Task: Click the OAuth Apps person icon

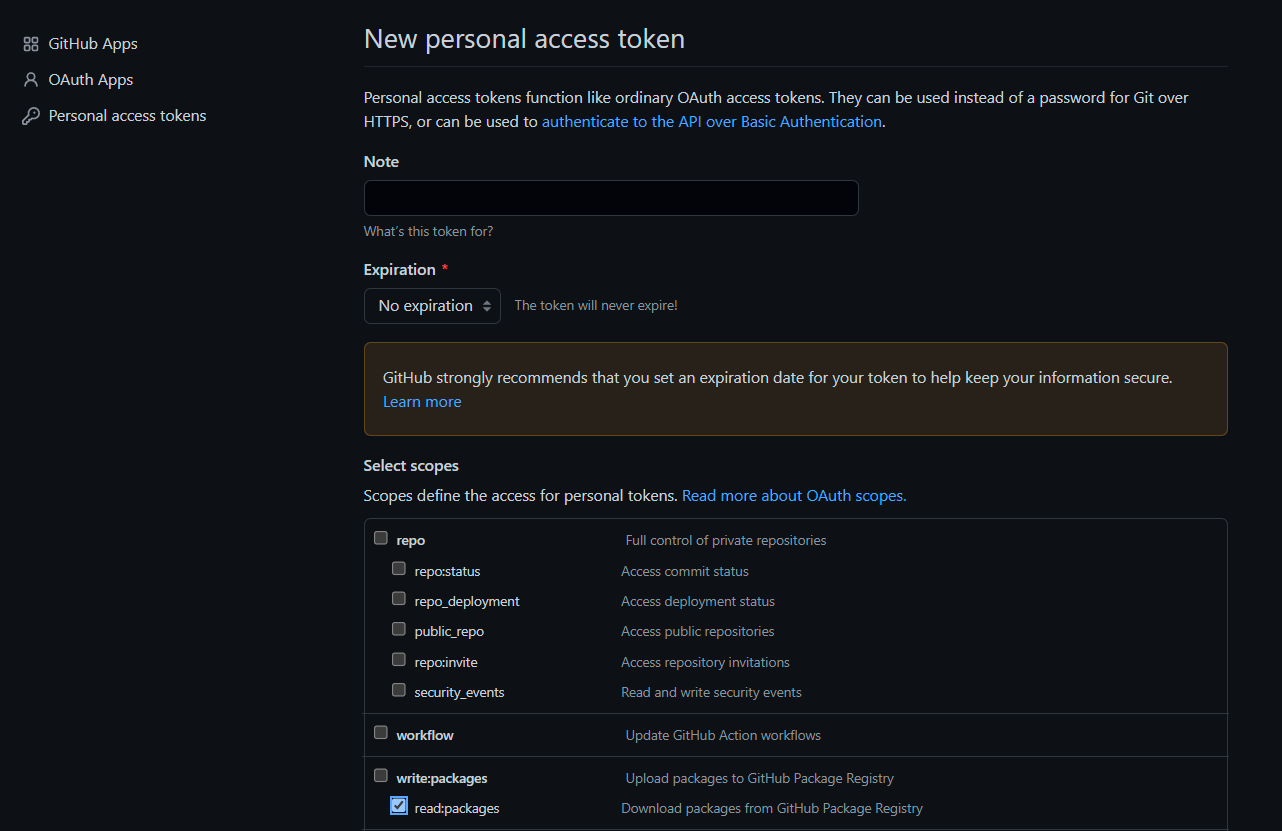Action: pos(31,80)
